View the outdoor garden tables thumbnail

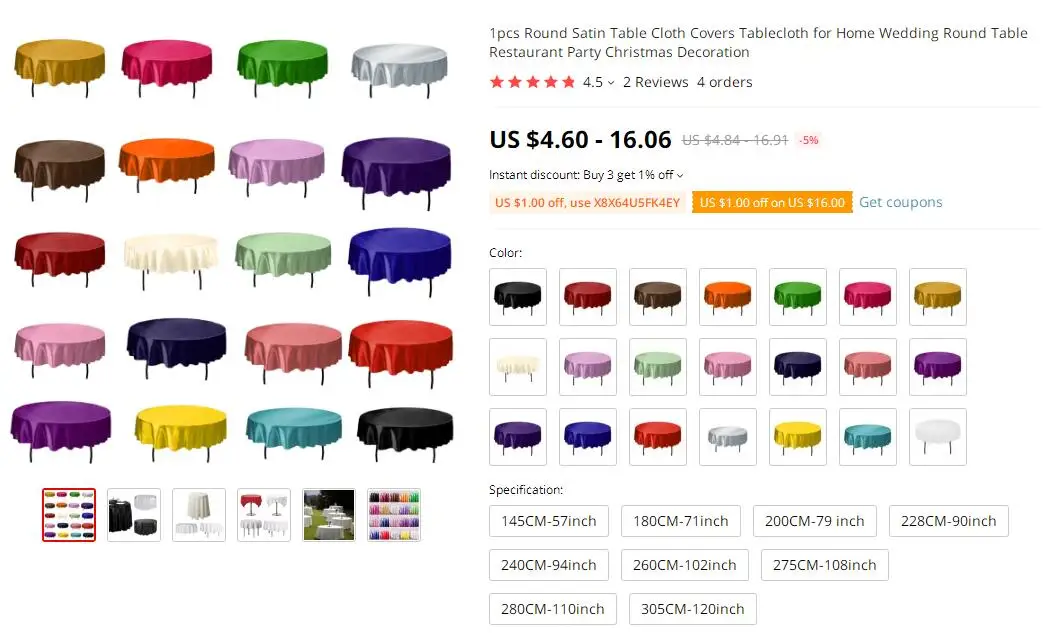click(x=329, y=515)
